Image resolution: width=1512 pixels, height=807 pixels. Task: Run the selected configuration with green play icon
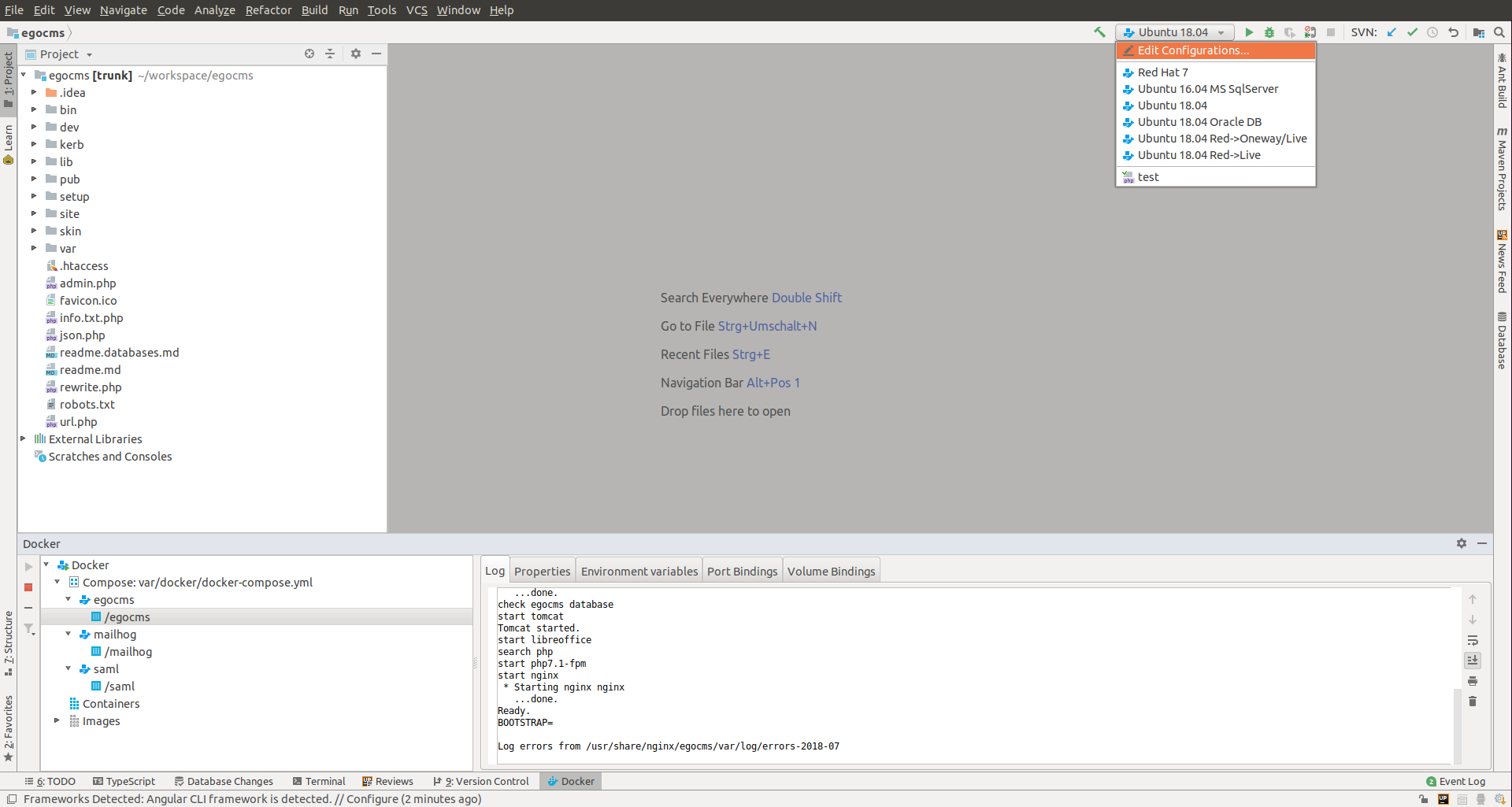[1249, 32]
